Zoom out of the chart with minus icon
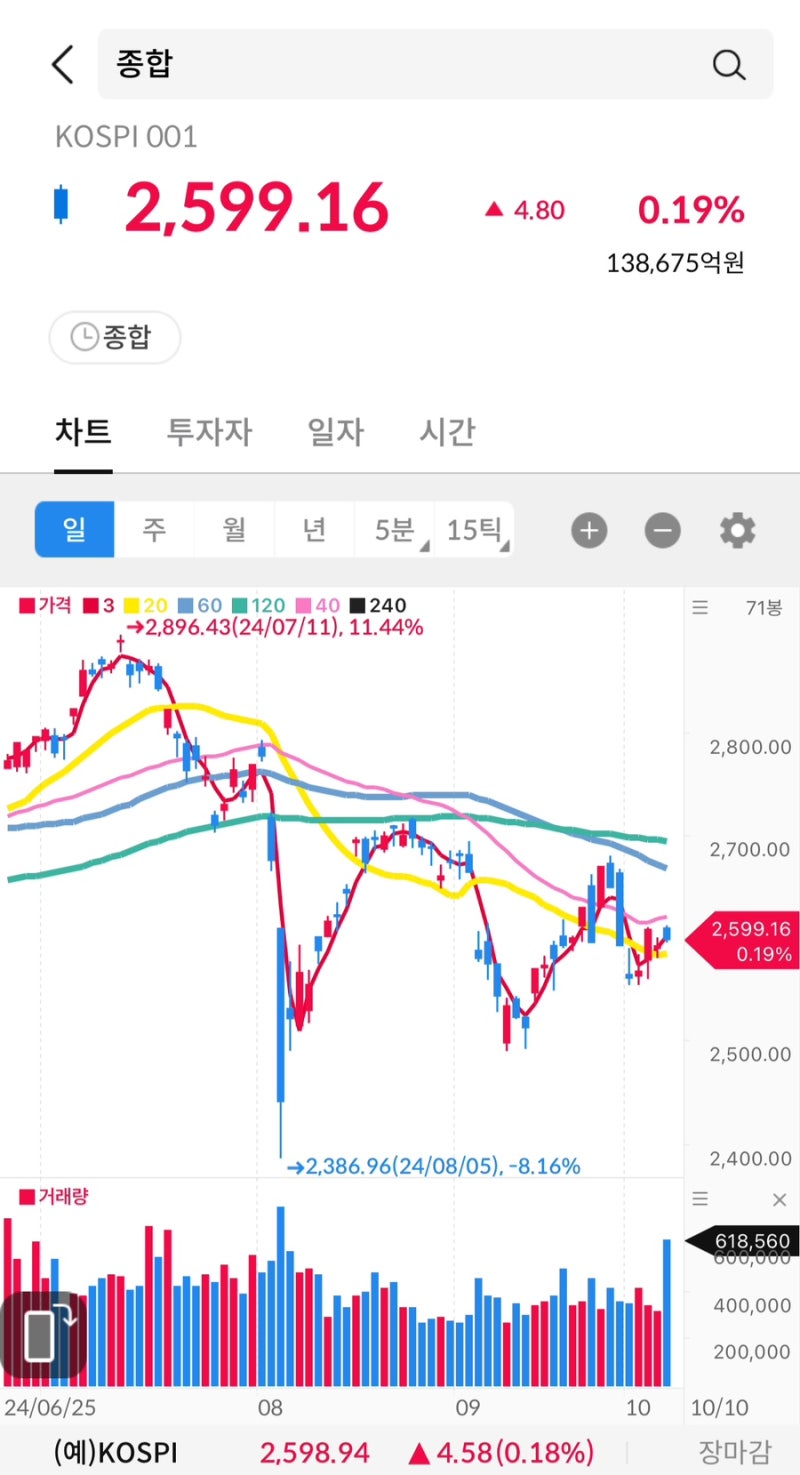This screenshot has height=1475, width=800. coord(662,530)
